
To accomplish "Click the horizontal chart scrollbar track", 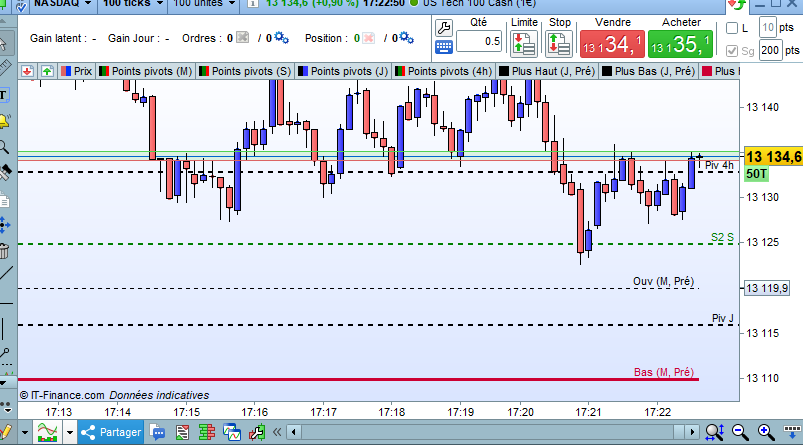I will (493, 432).
